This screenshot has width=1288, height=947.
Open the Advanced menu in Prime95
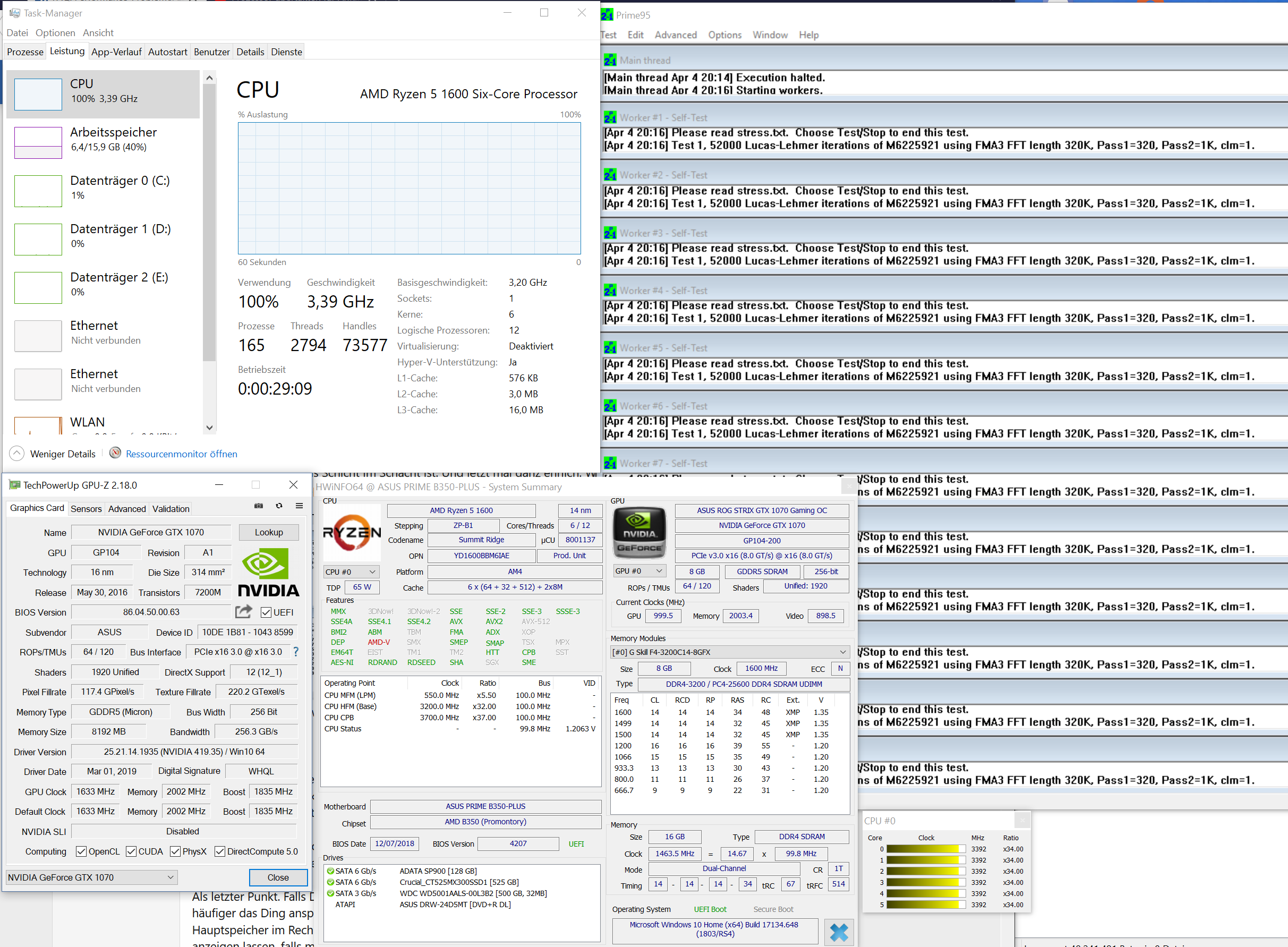tap(675, 35)
